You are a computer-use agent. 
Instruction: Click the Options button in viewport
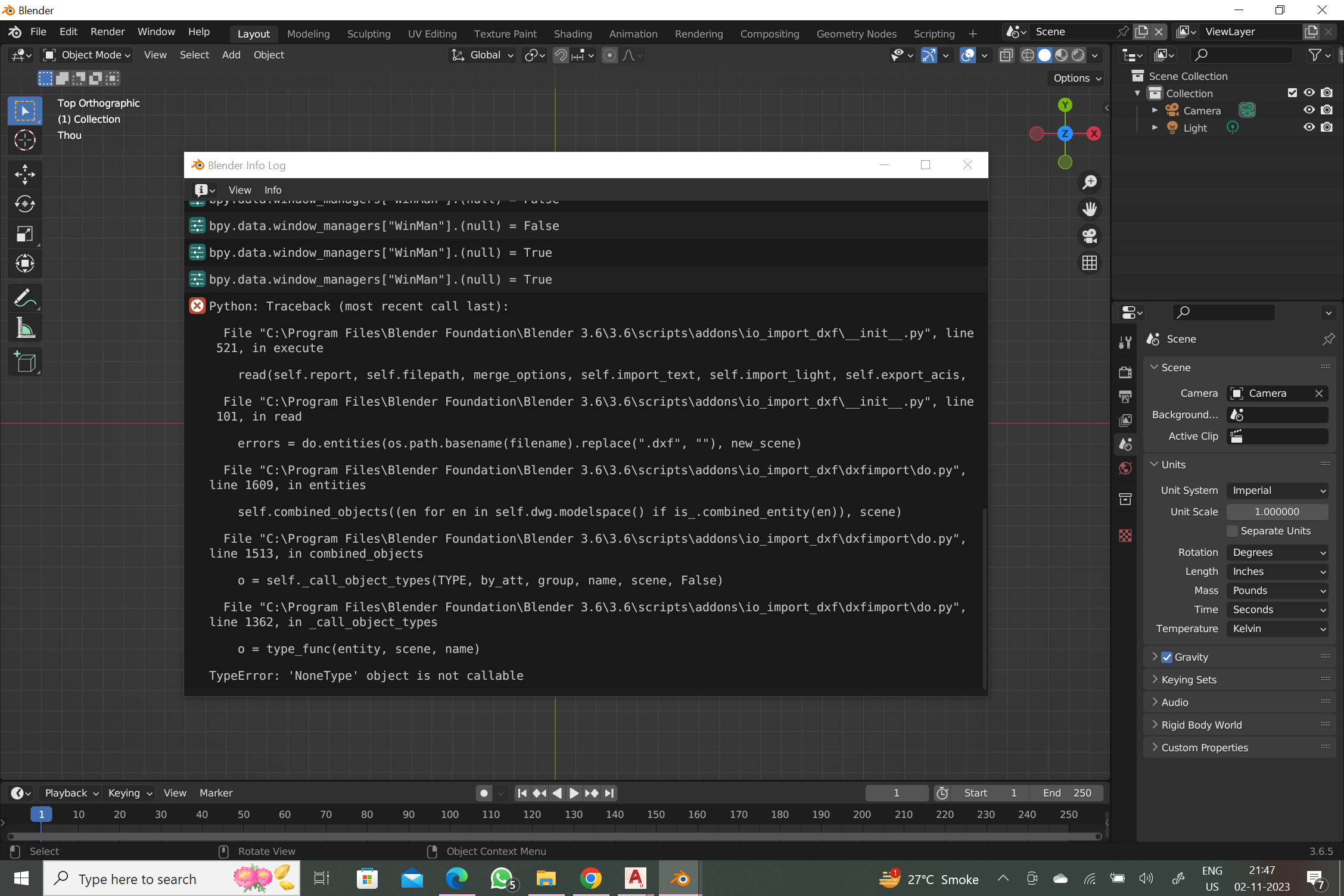(1077, 78)
